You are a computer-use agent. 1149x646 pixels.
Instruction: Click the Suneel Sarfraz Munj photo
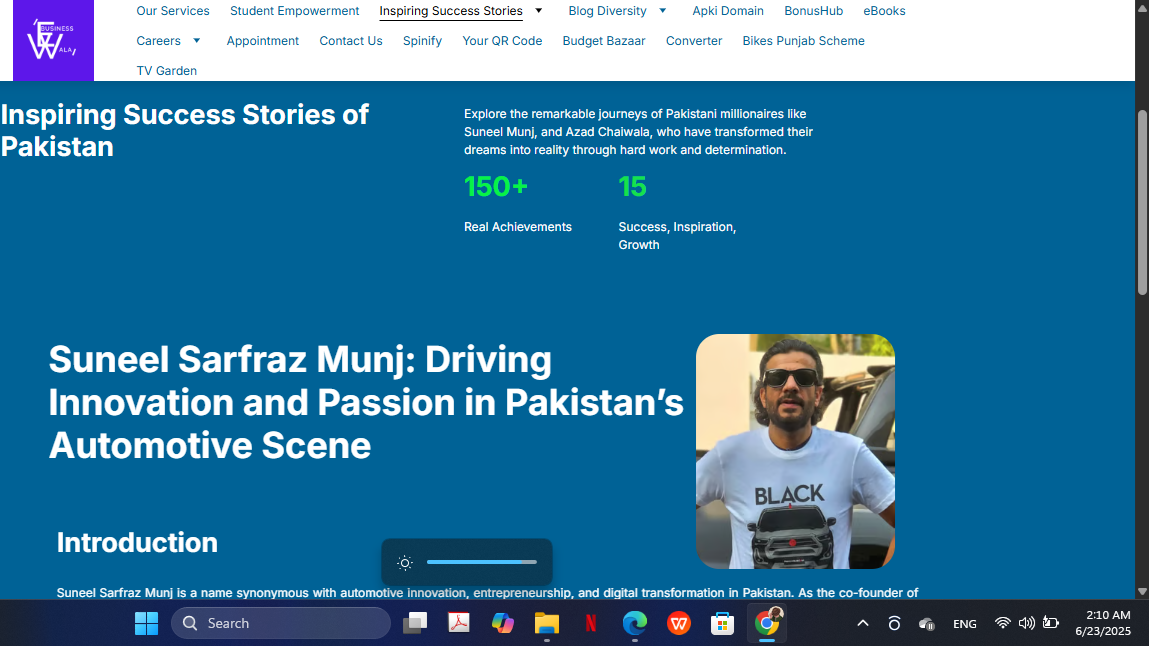795,451
